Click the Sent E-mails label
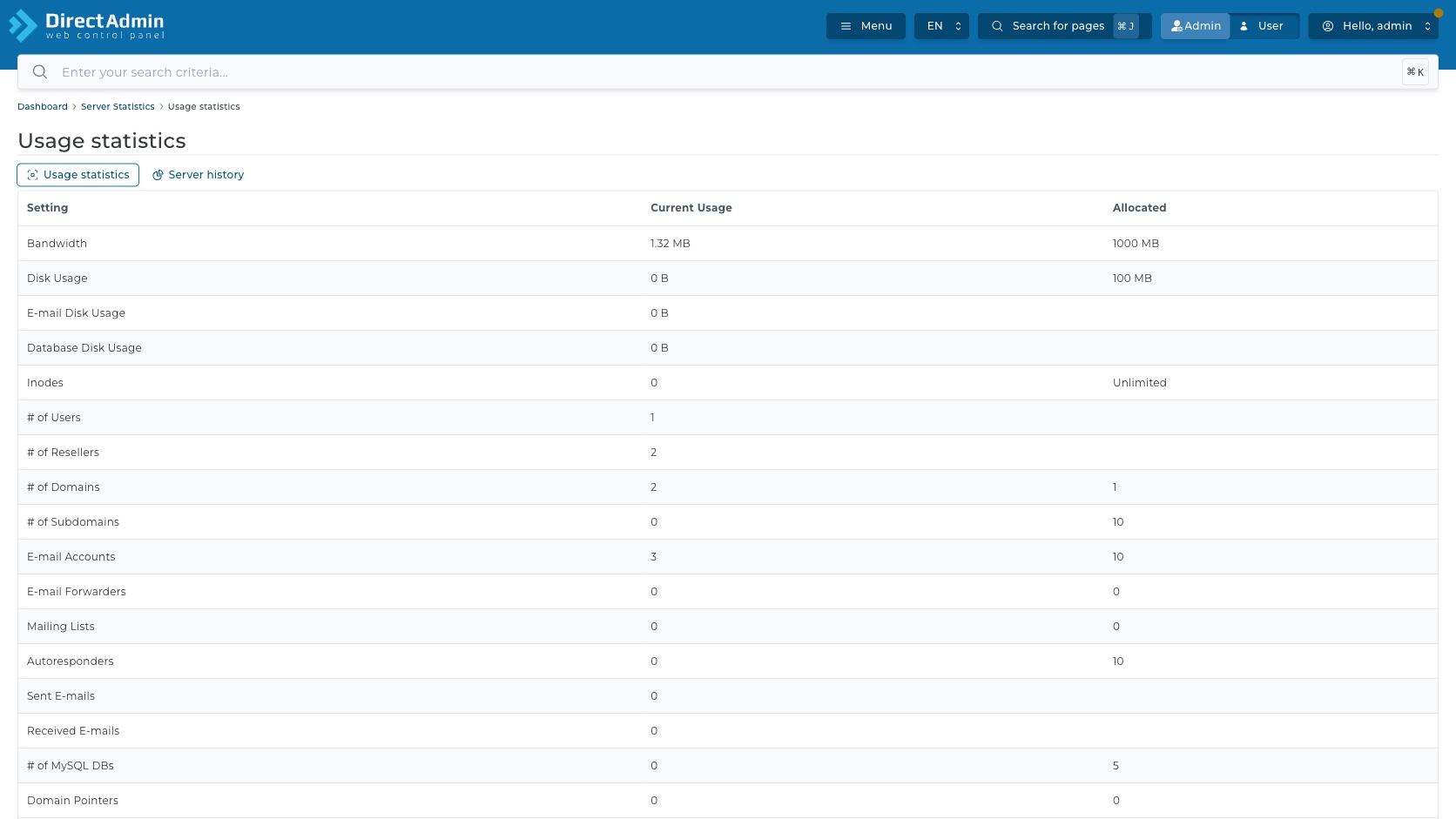This screenshot has height=819, width=1456. pos(61,696)
